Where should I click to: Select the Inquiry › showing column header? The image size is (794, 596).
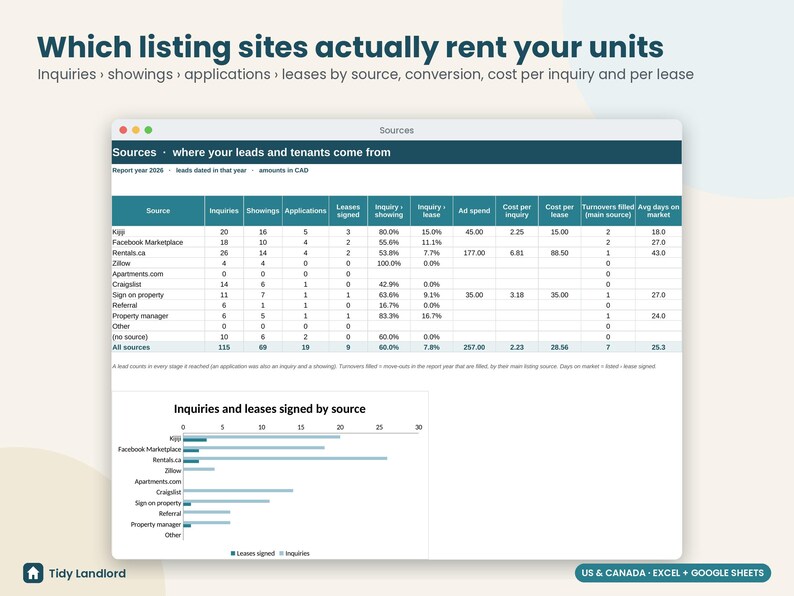389,211
